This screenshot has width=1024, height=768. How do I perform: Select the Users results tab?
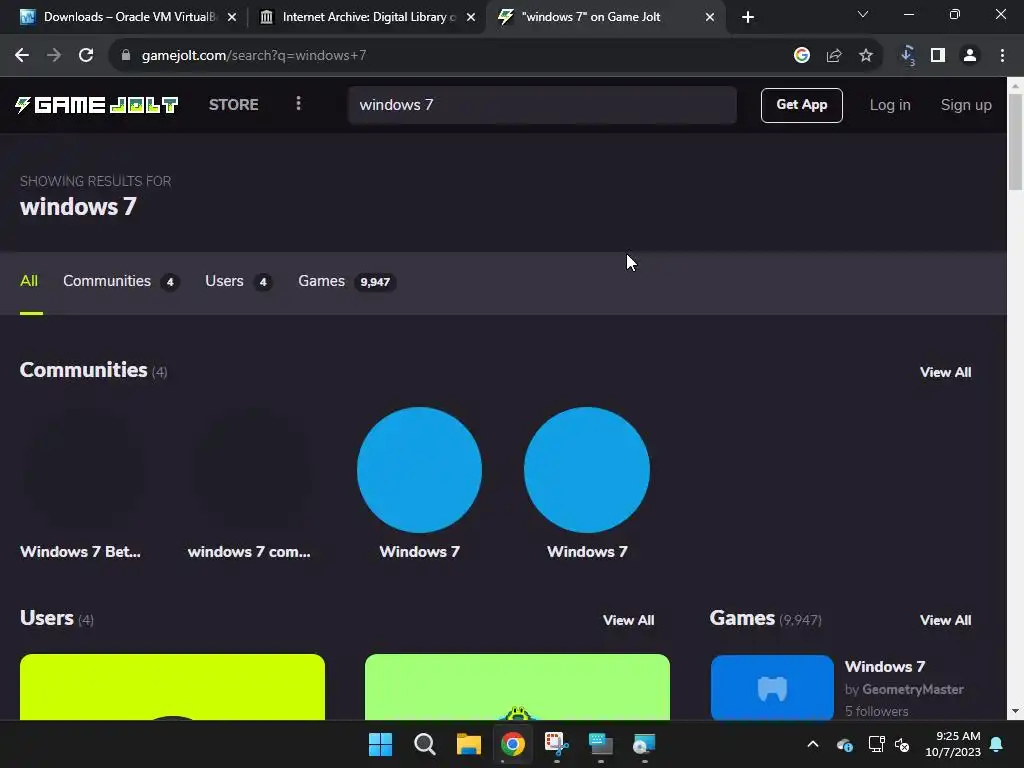tap(238, 281)
